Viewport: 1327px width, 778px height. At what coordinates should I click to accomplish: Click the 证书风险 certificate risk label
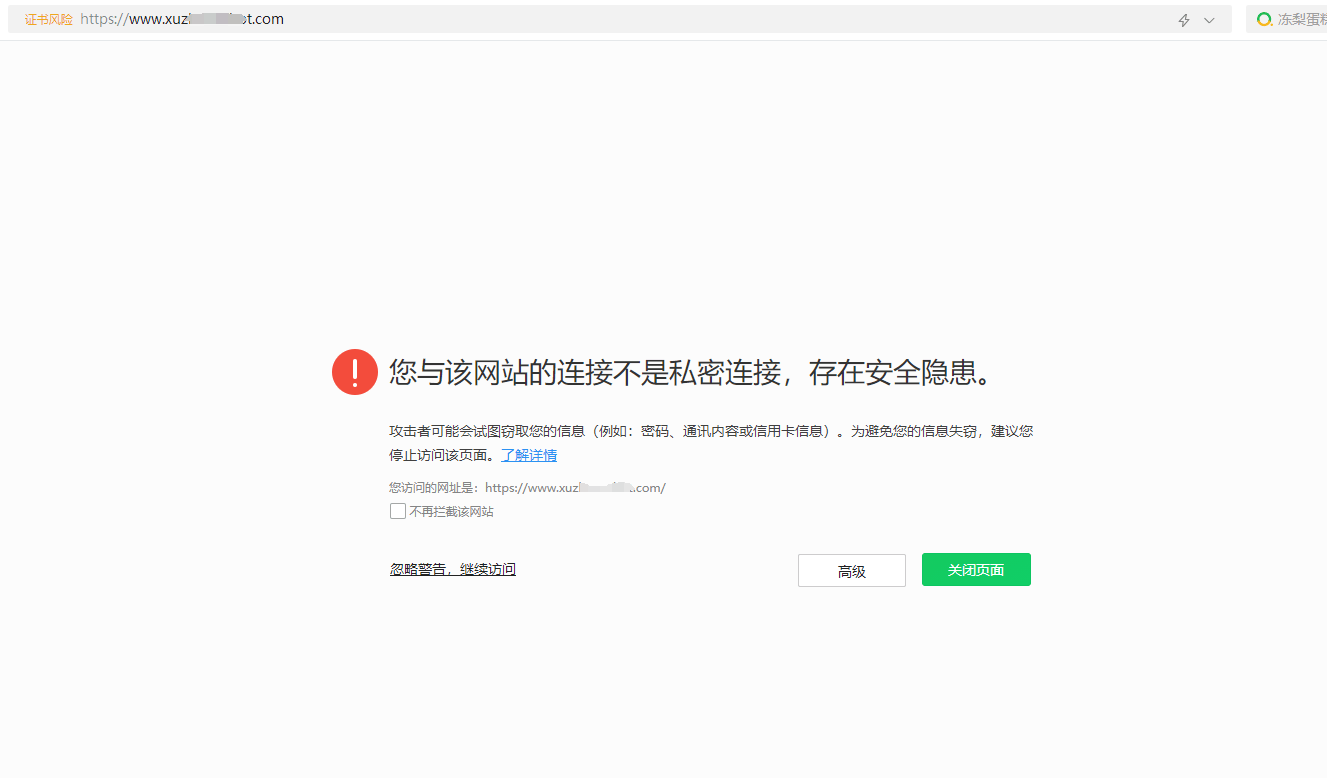[x=49, y=19]
